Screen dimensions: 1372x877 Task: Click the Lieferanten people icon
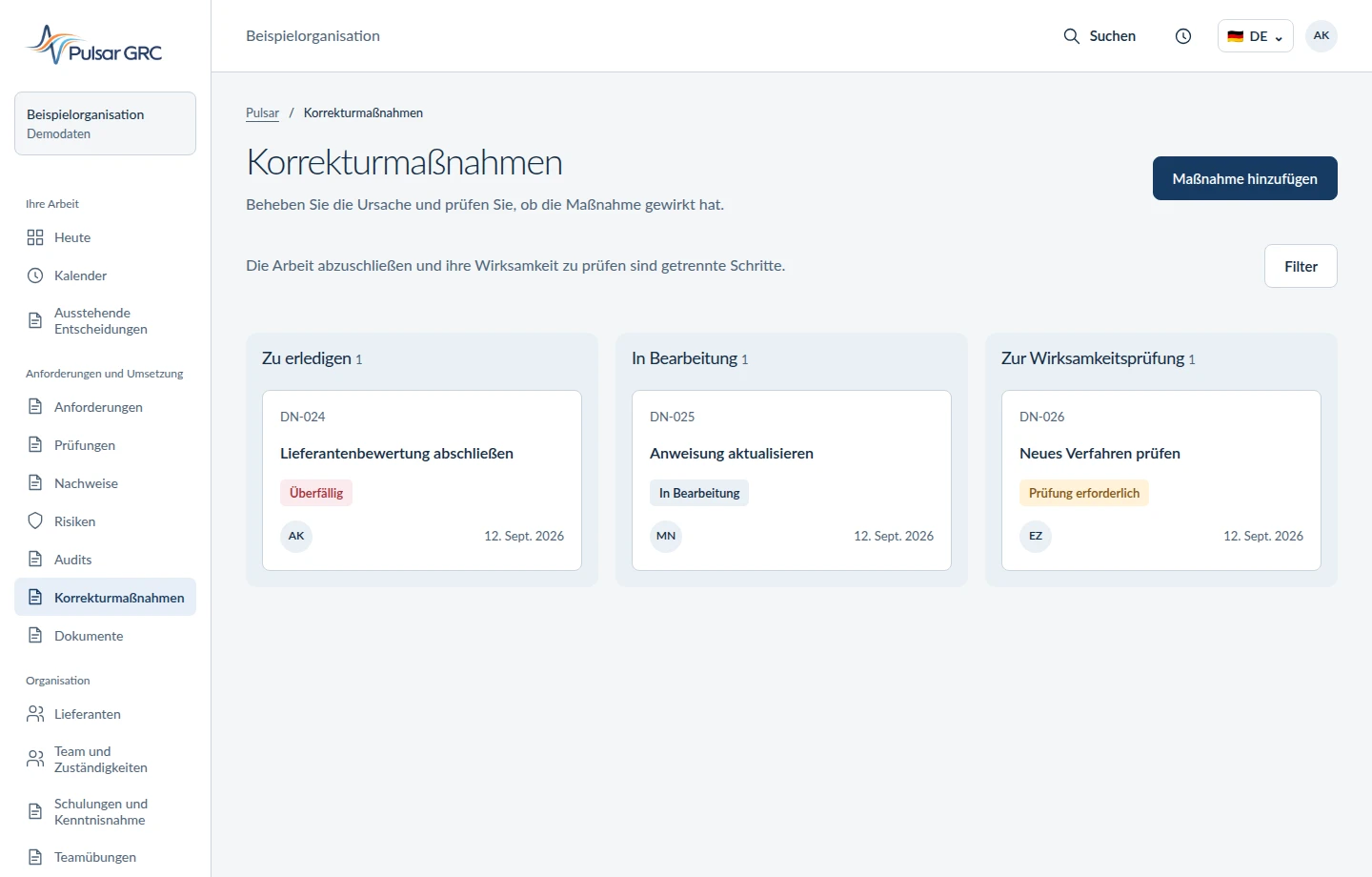pyautogui.click(x=35, y=714)
